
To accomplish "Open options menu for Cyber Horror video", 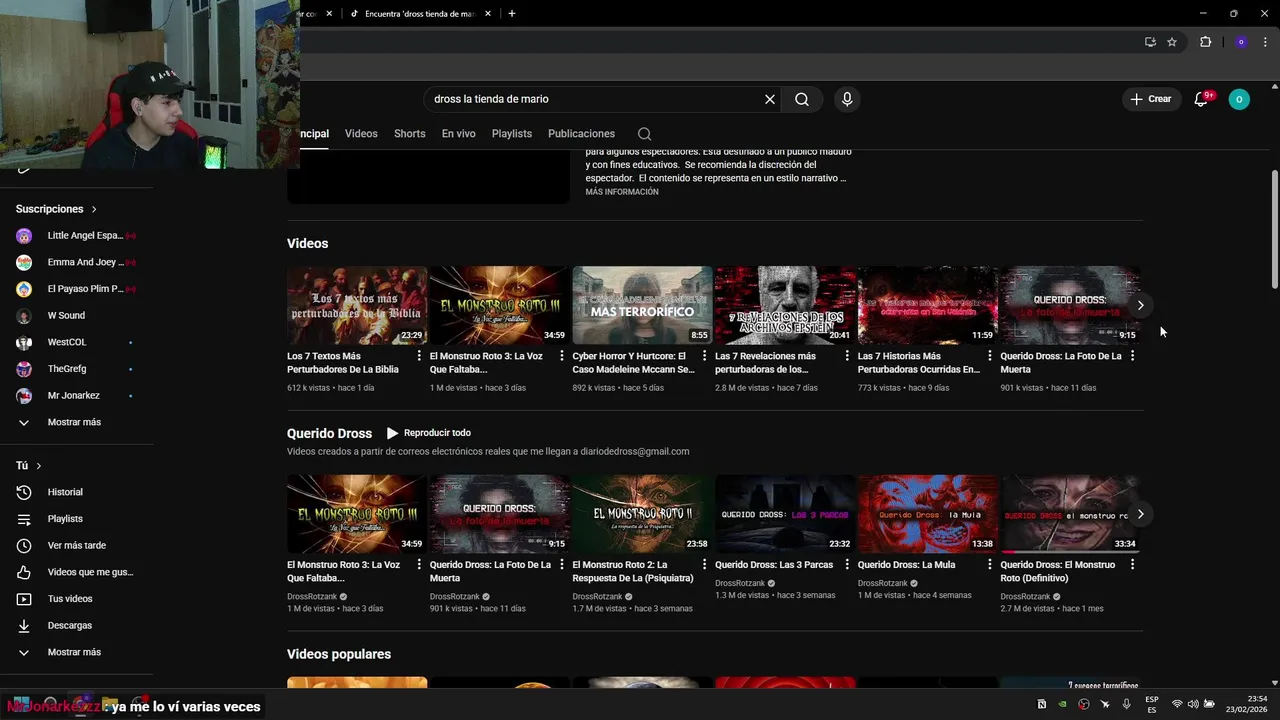I will pyautogui.click(x=704, y=356).
